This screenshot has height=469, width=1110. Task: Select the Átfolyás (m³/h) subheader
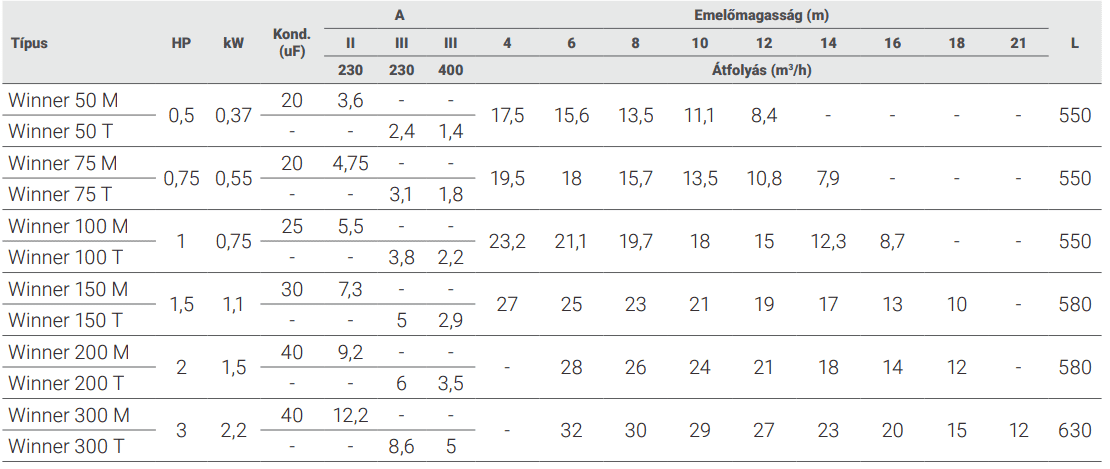click(x=762, y=71)
